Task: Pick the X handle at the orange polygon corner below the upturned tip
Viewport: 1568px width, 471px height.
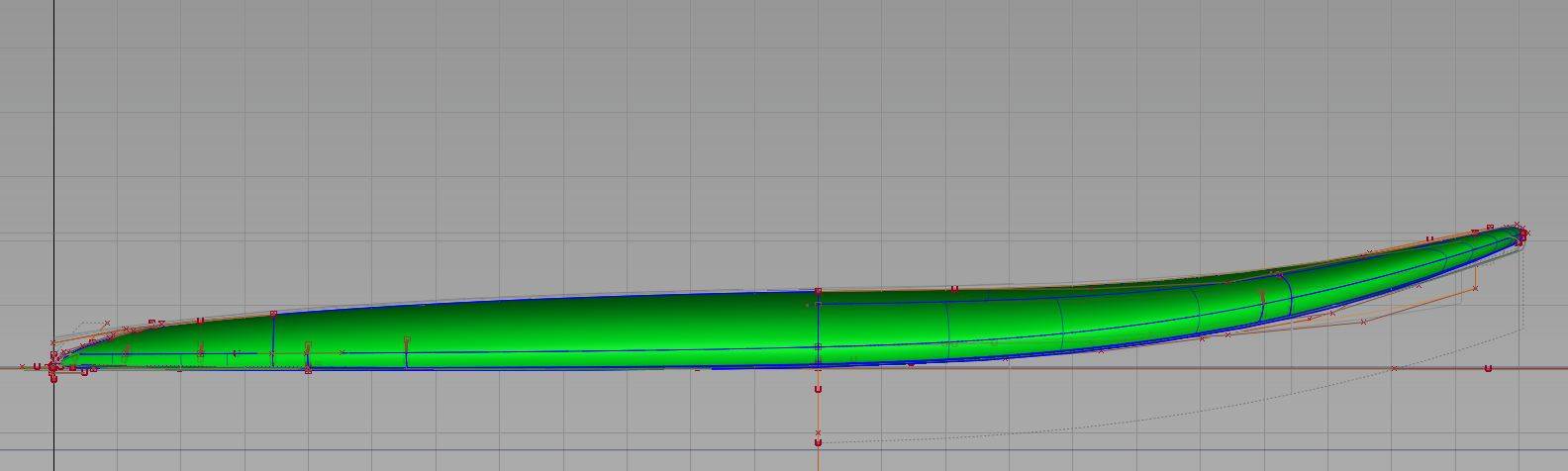Action: tap(1475, 289)
